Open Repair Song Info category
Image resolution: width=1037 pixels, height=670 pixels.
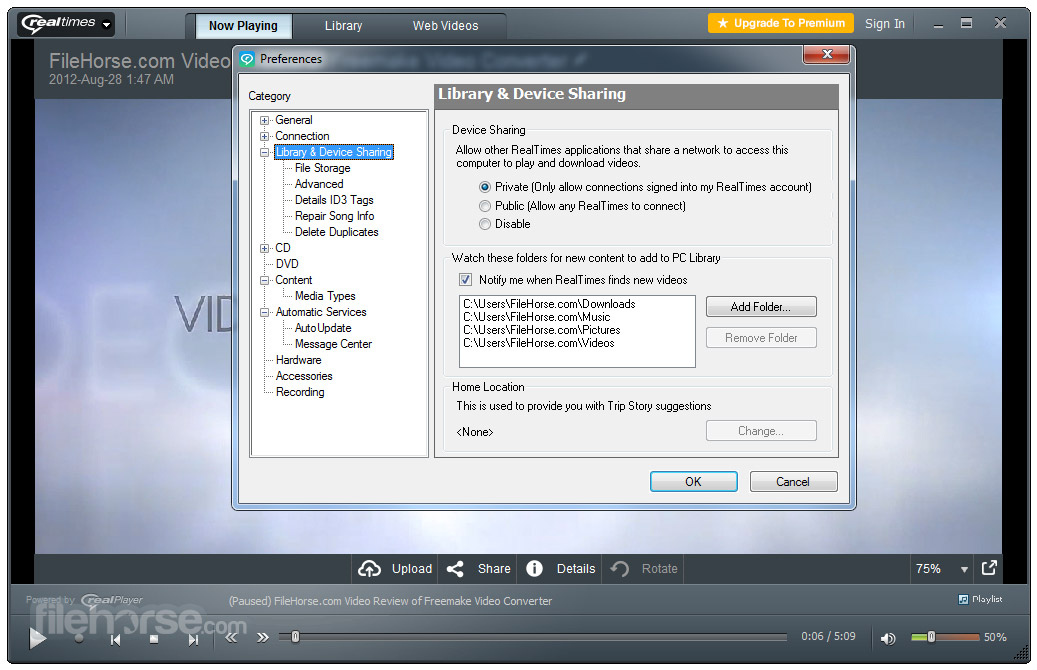[335, 216]
